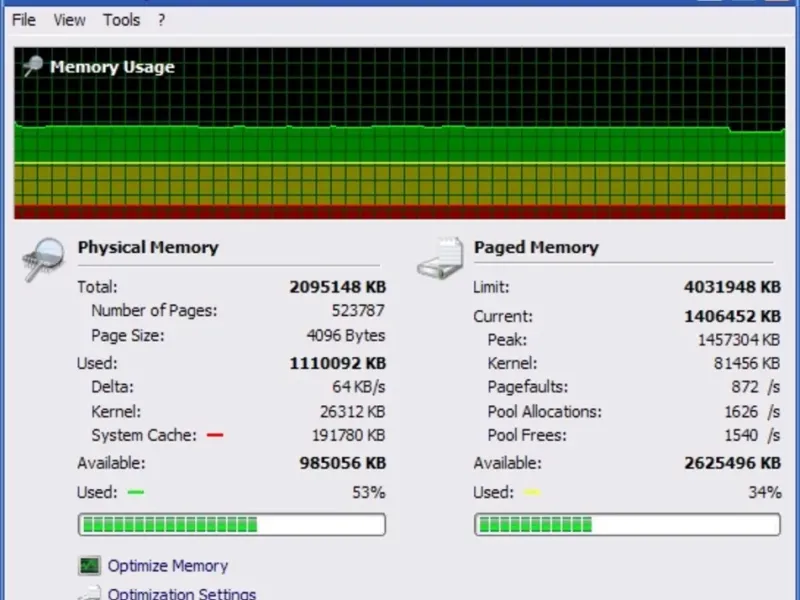
Task: Open the Optimization Settings link
Action: (182, 593)
